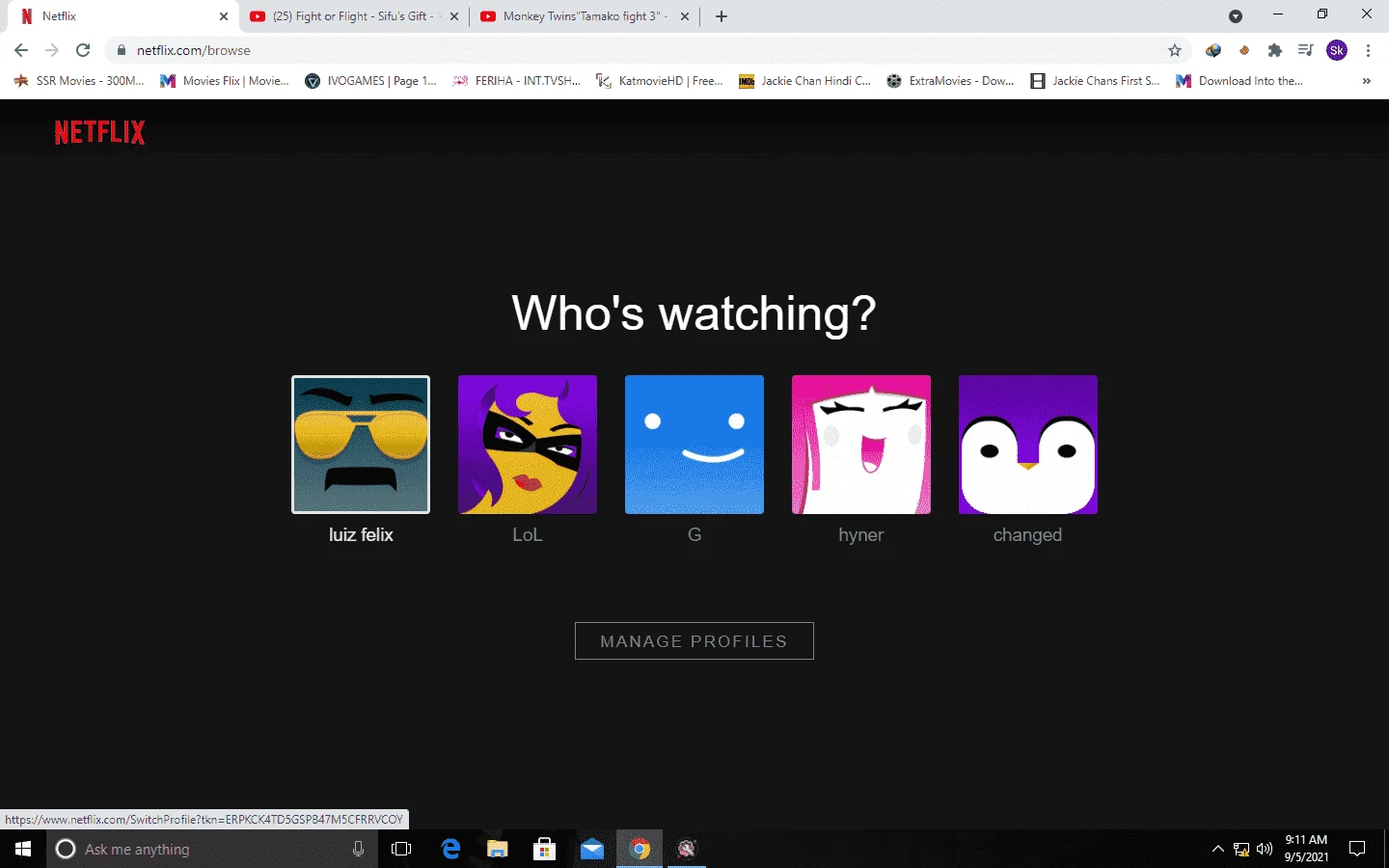Open File Explorer from taskbar
Viewport: 1389px width, 868px height.
click(497, 849)
